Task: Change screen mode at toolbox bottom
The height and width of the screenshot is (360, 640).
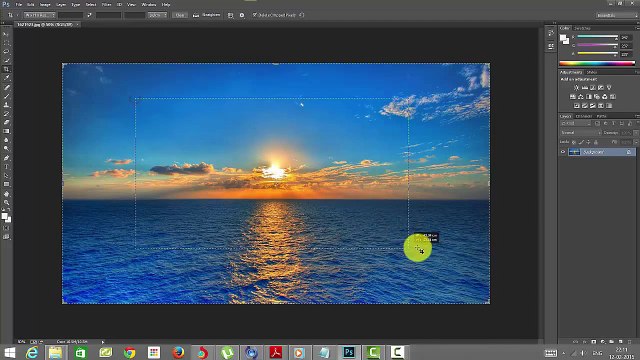Action: coord(6,237)
